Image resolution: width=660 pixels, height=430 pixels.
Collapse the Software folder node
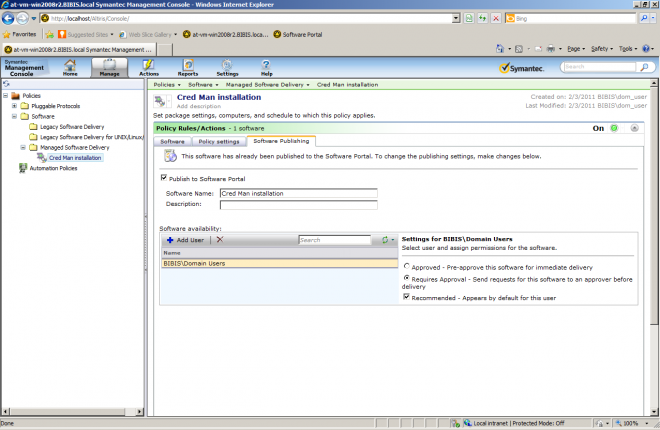[14, 116]
